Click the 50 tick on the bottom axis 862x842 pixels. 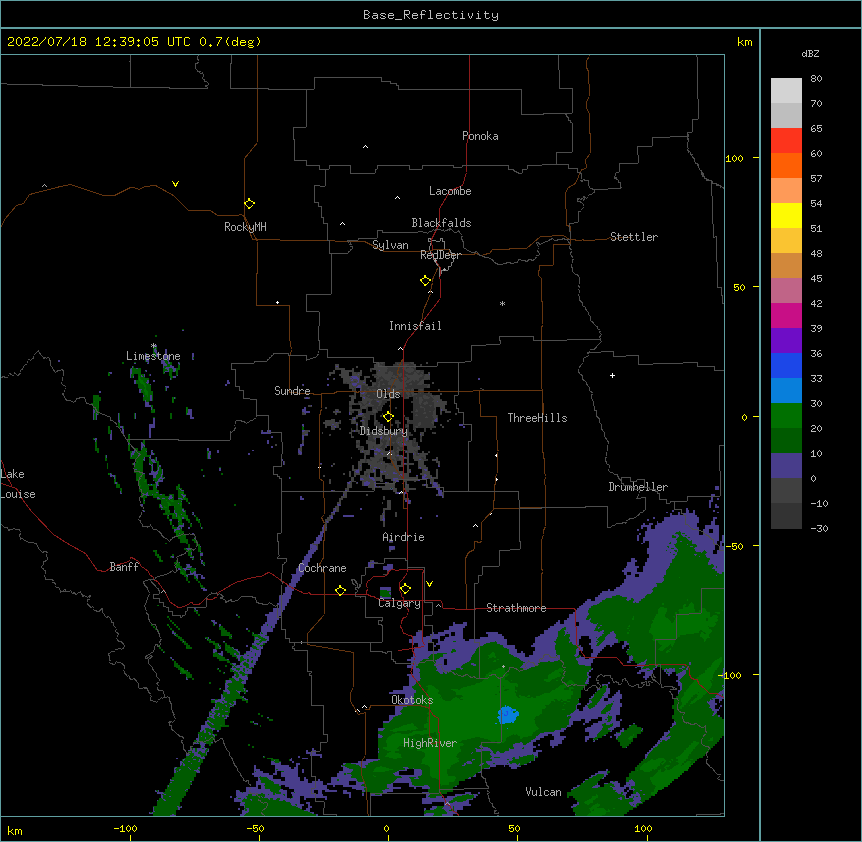pos(514,828)
